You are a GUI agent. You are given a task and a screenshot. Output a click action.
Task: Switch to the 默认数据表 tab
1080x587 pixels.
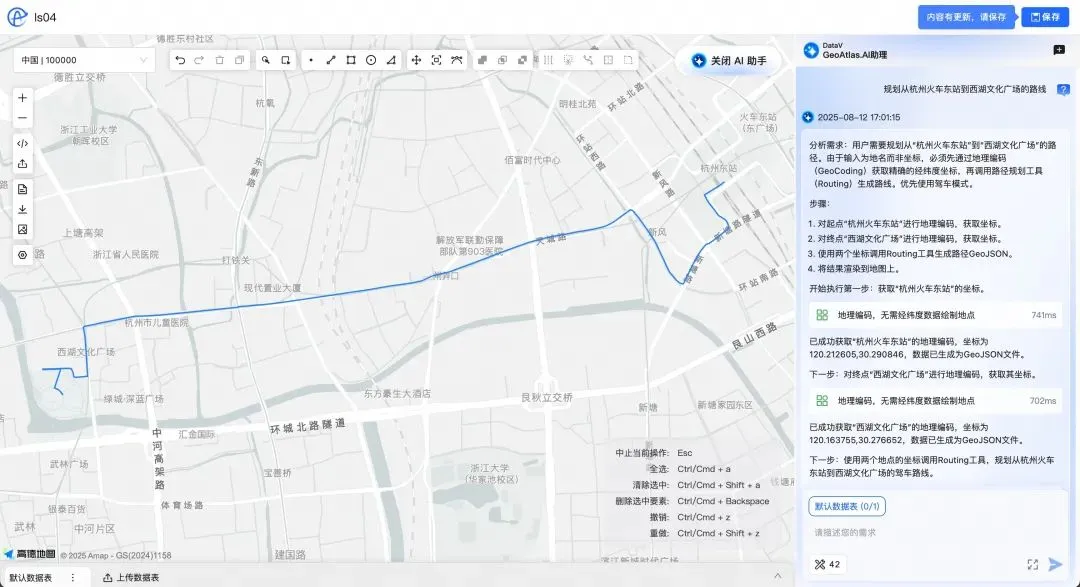coord(31,577)
